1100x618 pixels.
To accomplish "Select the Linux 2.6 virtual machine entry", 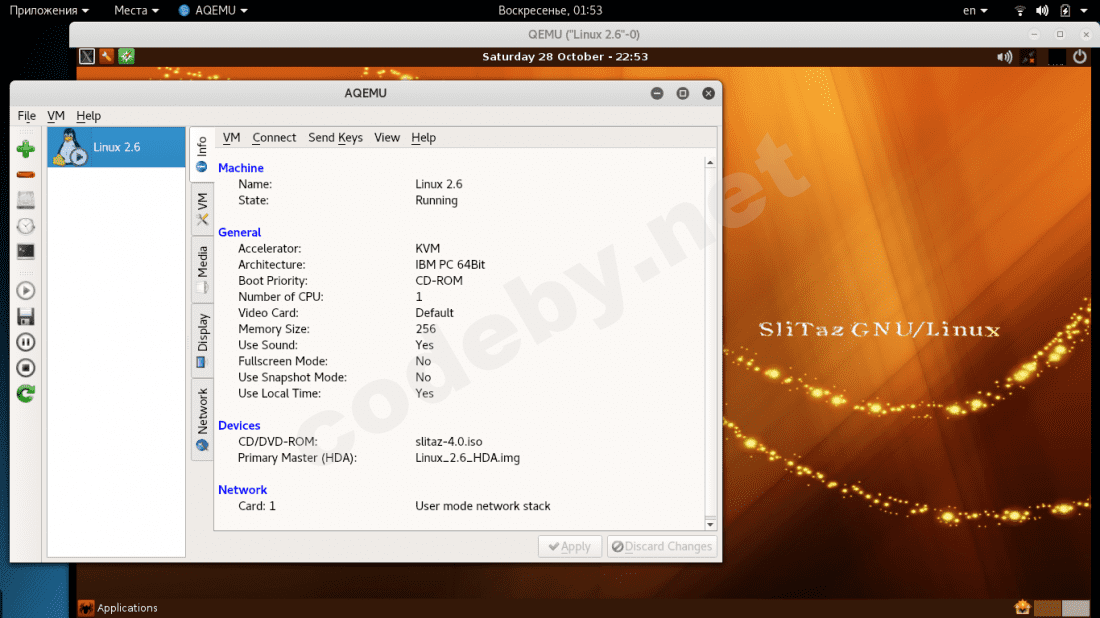I will pos(116,147).
